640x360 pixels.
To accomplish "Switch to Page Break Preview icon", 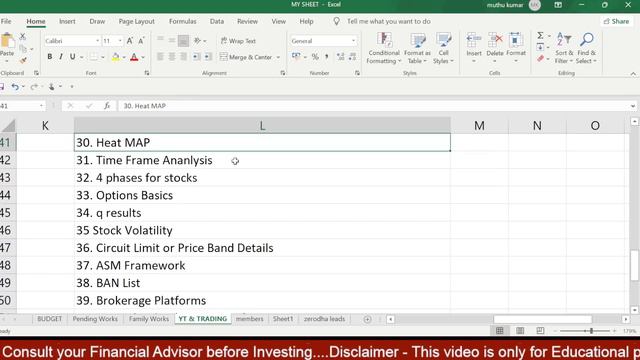I will [x=540, y=331].
